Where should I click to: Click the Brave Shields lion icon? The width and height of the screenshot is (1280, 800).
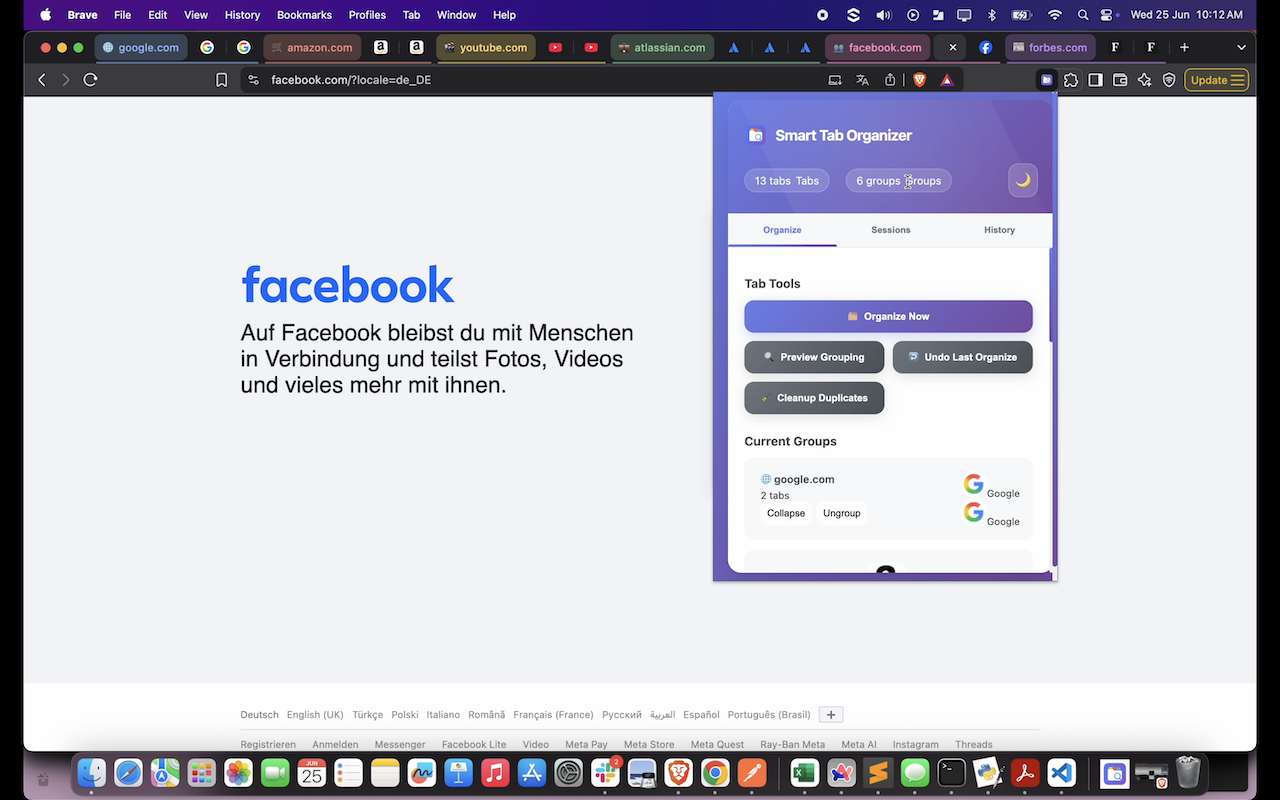tap(920, 80)
